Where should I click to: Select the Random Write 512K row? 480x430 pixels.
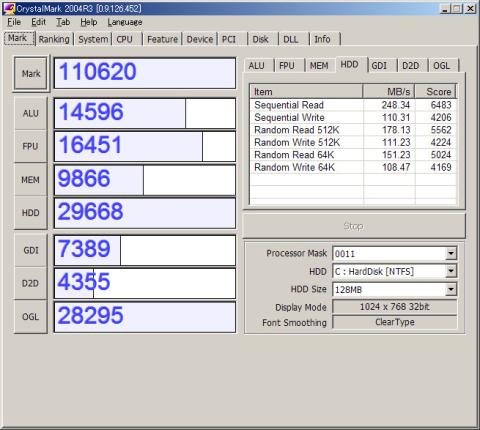pos(353,142)
